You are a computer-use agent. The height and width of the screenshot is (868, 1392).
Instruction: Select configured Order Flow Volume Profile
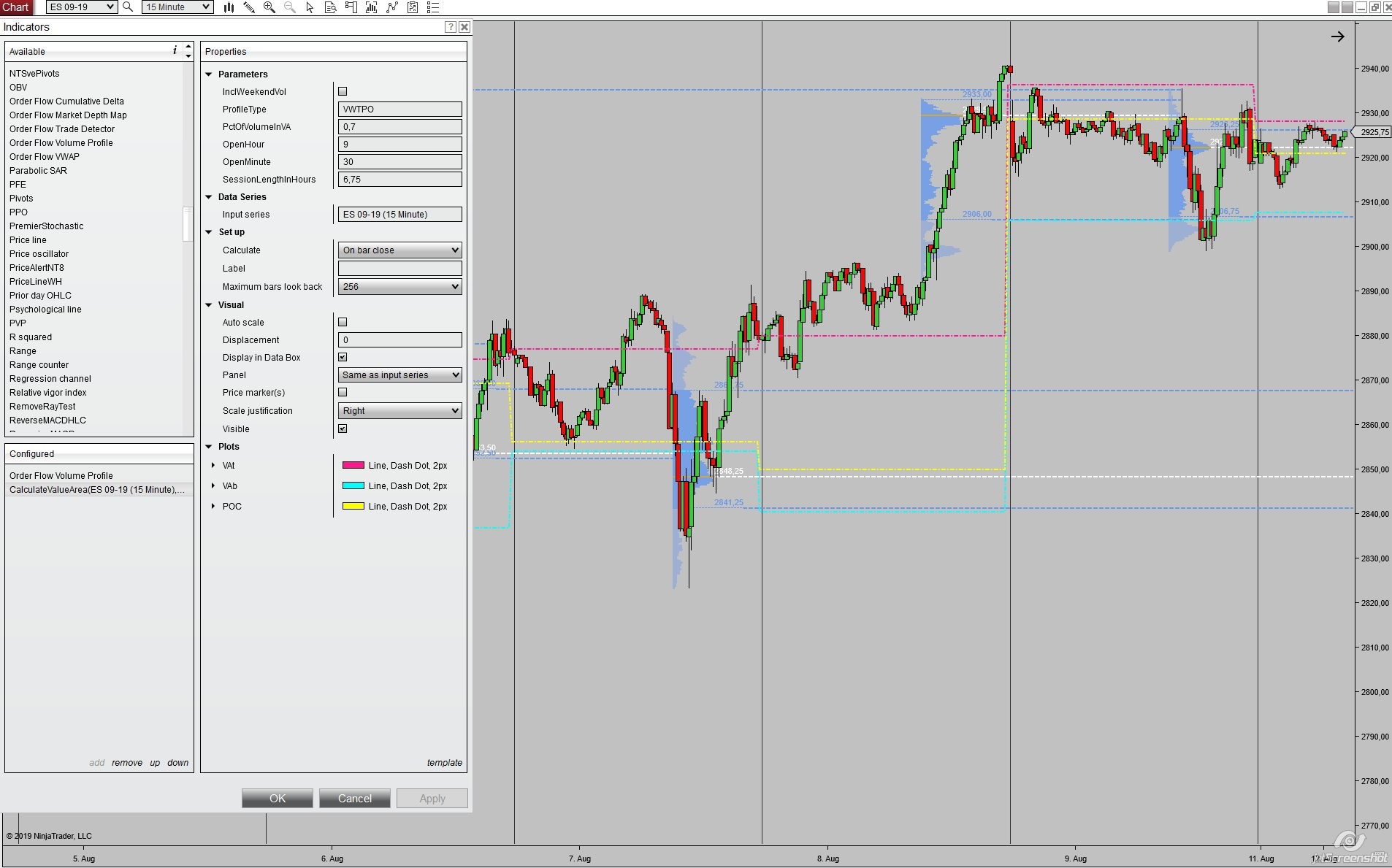[61, 475]
